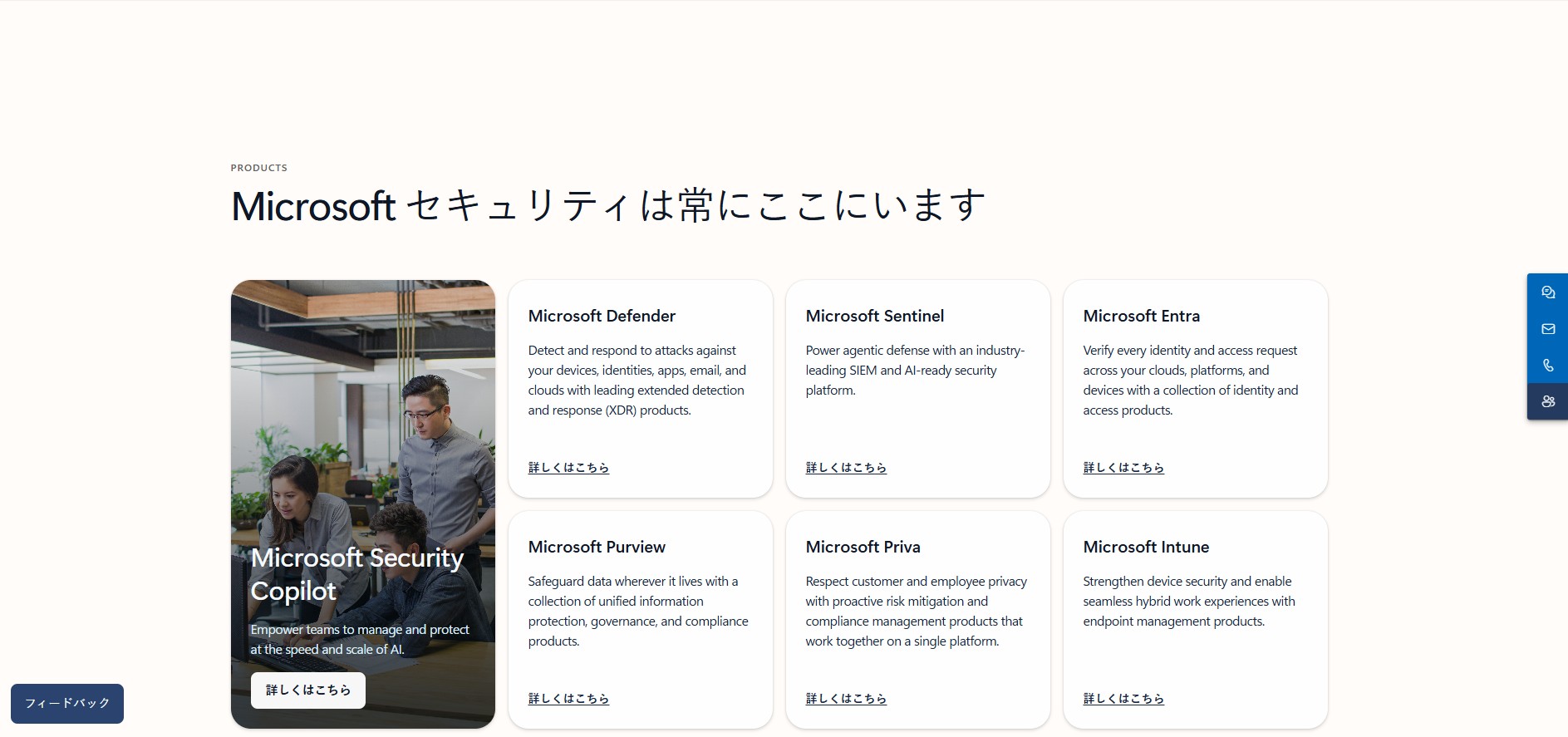Select the Microsoft Intune card title

pos(1146,547)
